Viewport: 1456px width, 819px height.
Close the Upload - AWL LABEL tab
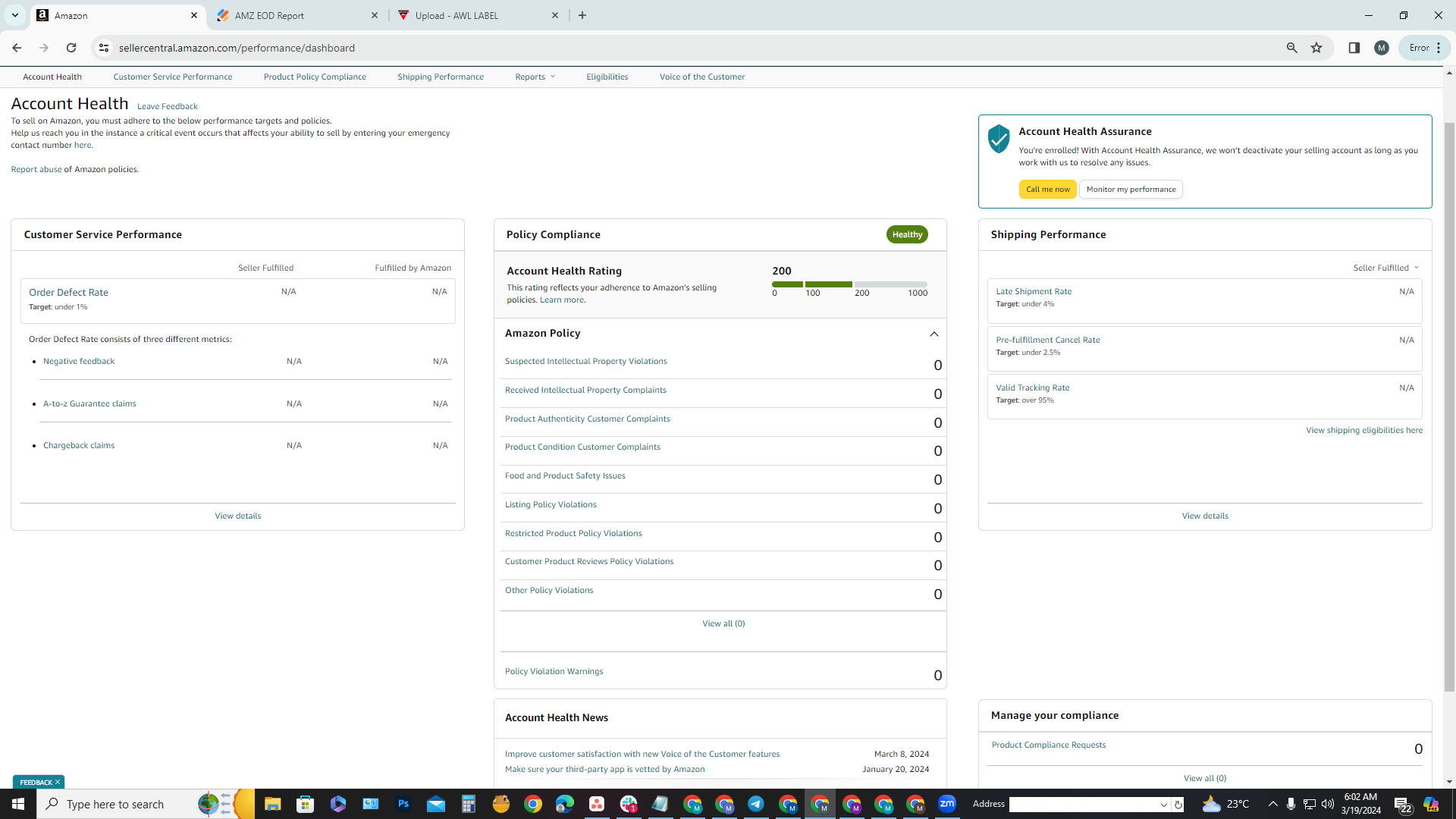pyautogui.click(x=555, y=15)
